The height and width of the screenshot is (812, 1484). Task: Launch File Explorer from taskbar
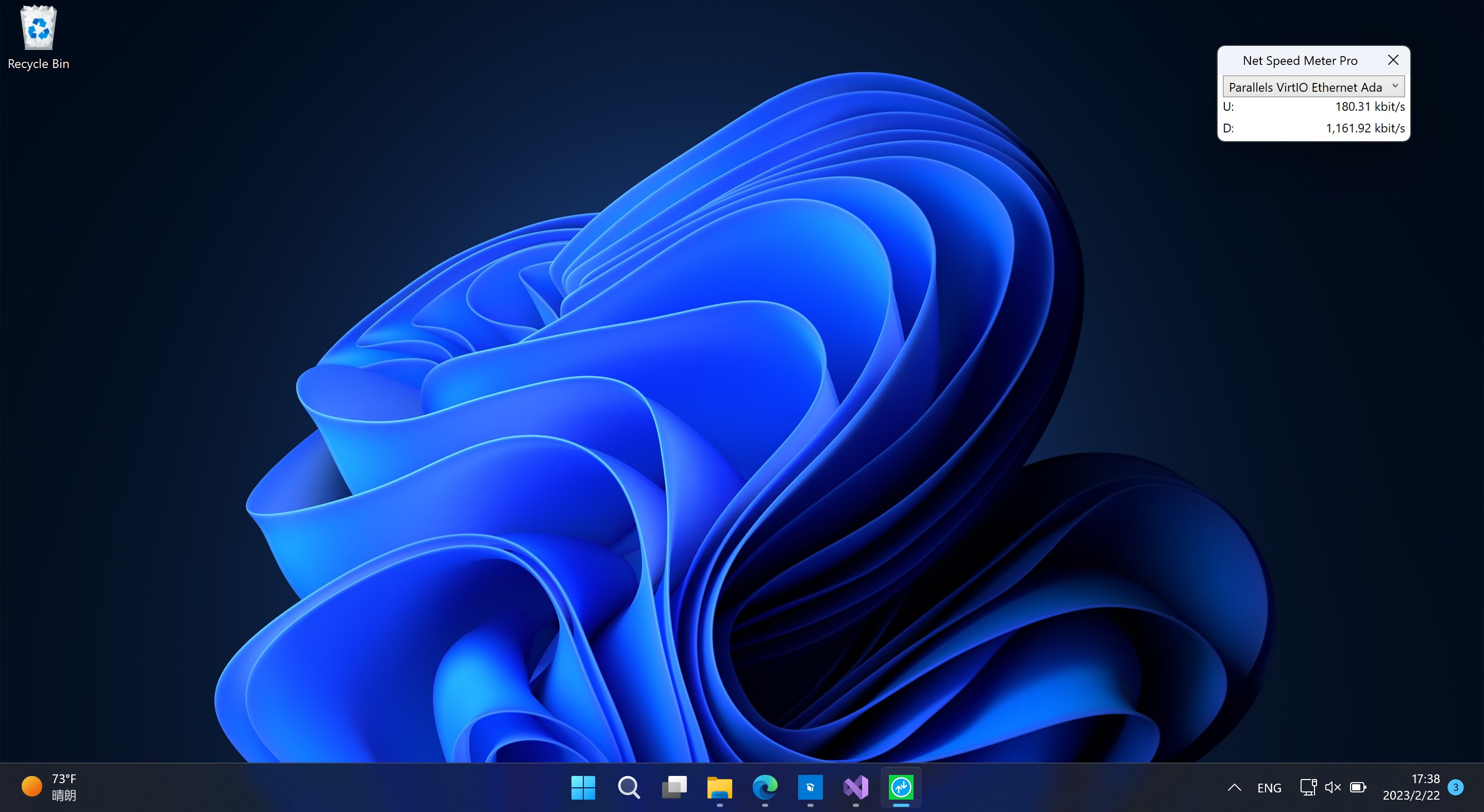(x=719, y=787)
